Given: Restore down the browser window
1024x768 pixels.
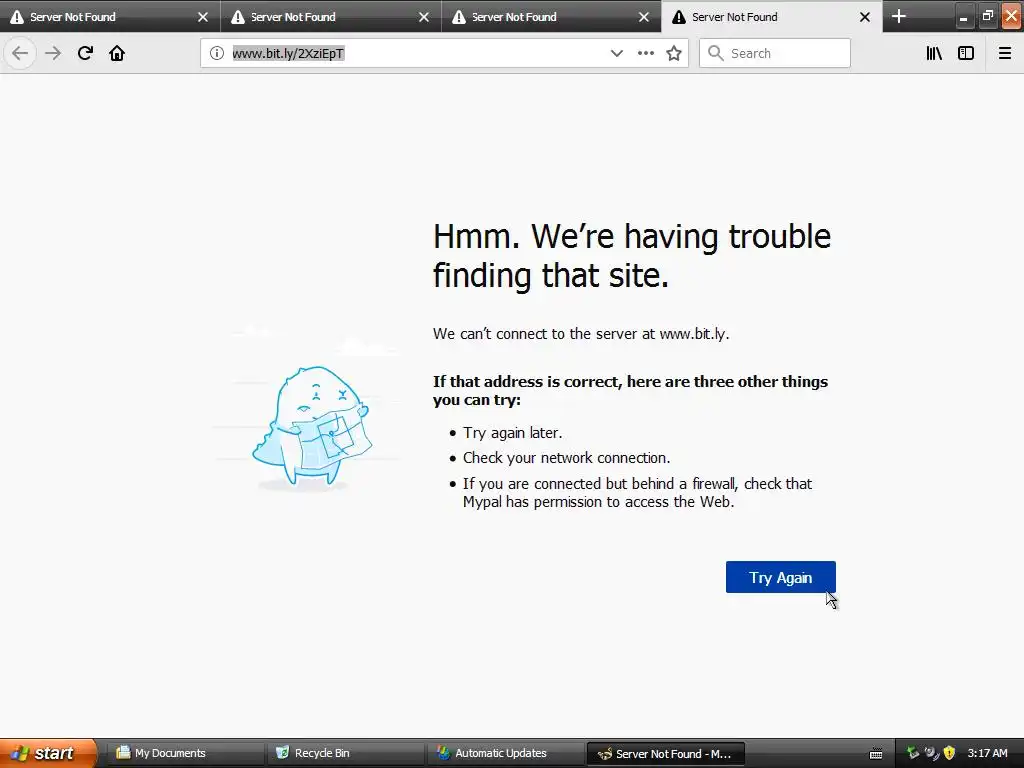Looking at the screenshot, I should coord(987,16).
